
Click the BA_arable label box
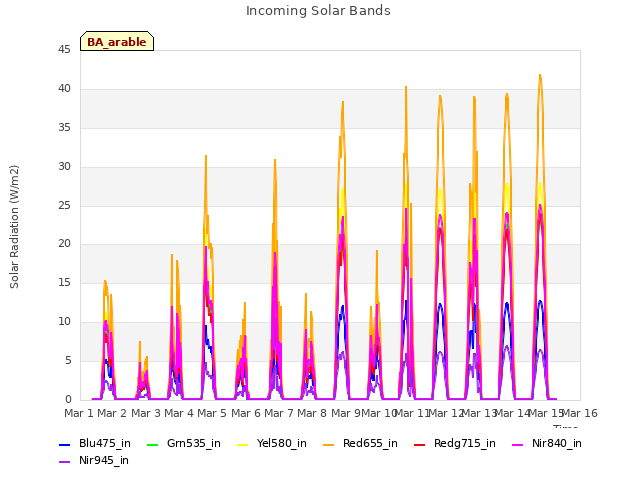(117, 41)
